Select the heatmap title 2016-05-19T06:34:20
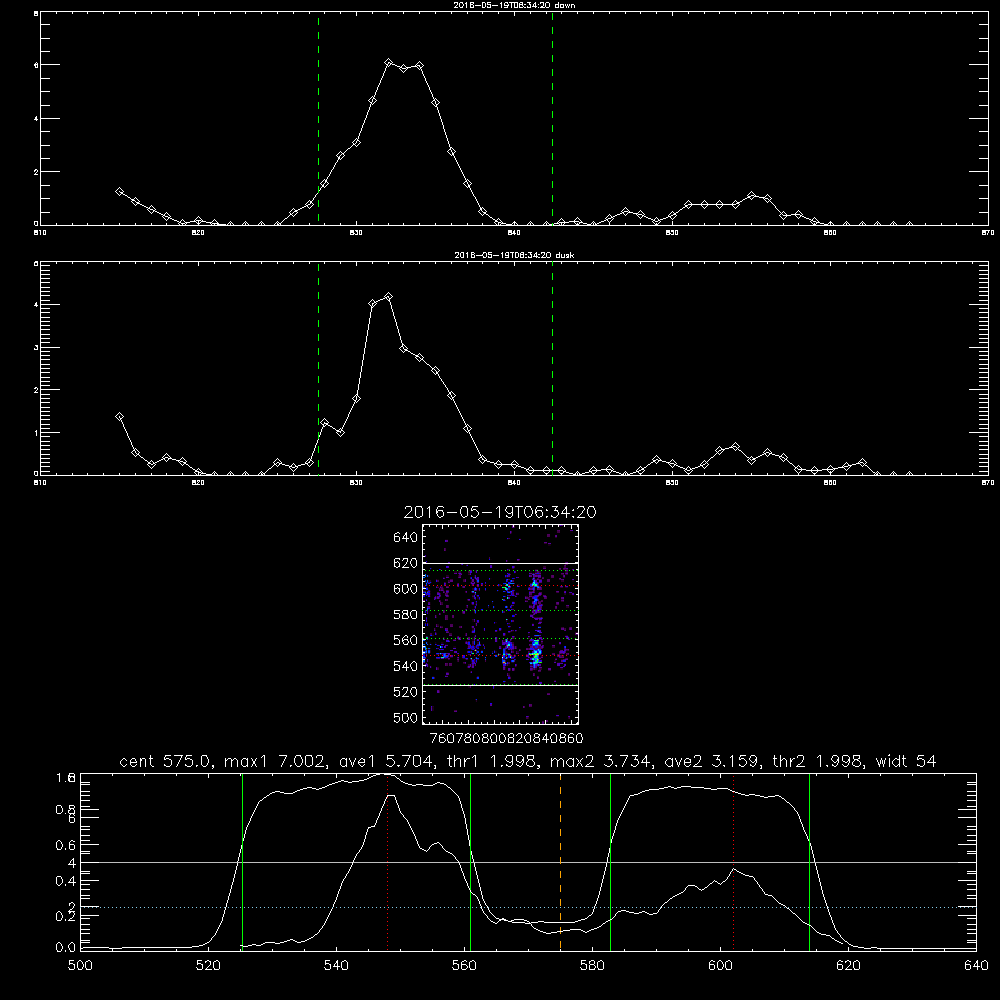The image size is (1000, 1000). point(500,512)
